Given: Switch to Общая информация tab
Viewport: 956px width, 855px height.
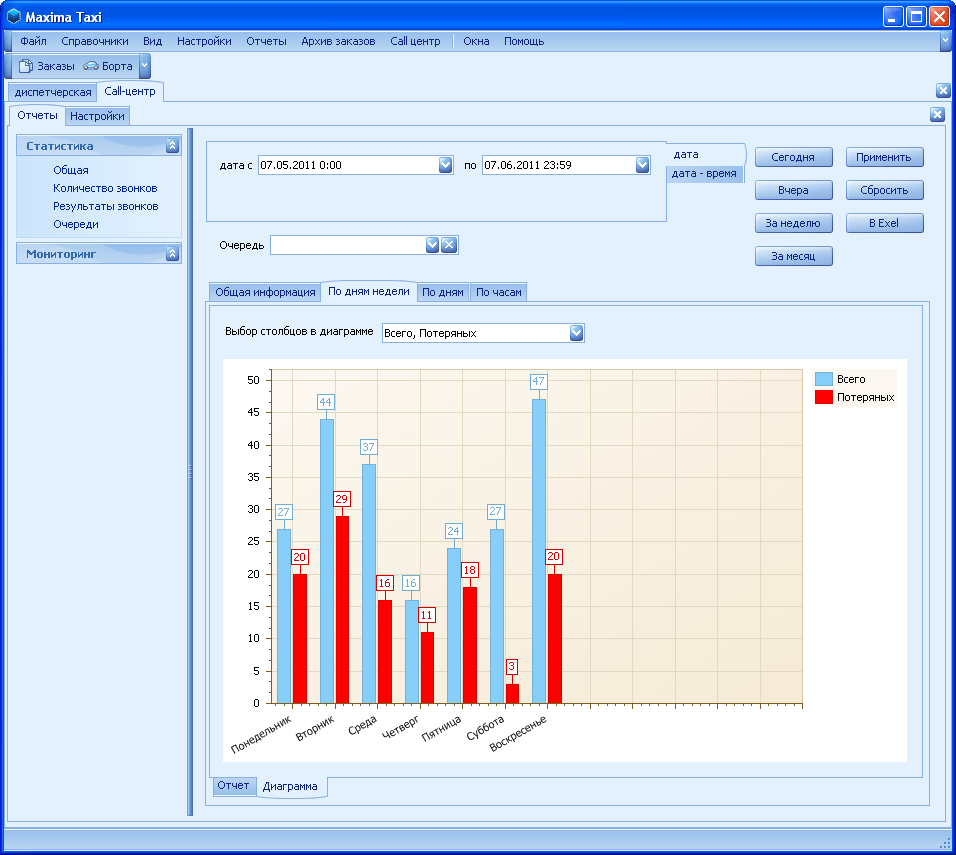Looking at the screenshot, I should tap(265, 292).
